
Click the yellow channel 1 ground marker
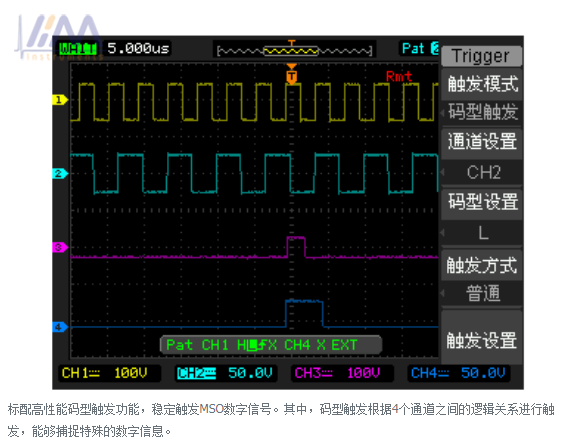click(60, 100)
